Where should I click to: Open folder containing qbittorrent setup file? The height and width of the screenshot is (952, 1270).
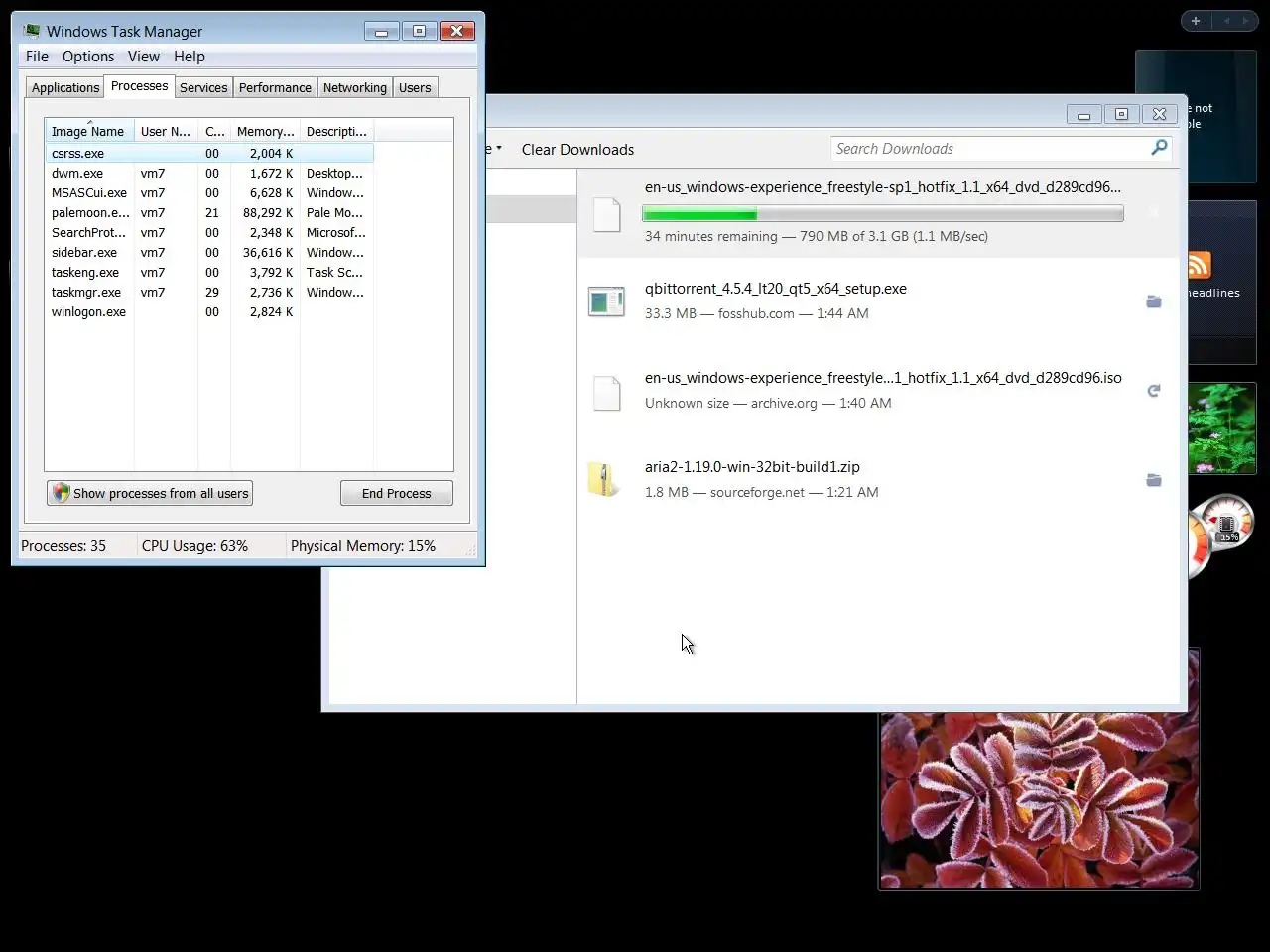coord(1153,301)
